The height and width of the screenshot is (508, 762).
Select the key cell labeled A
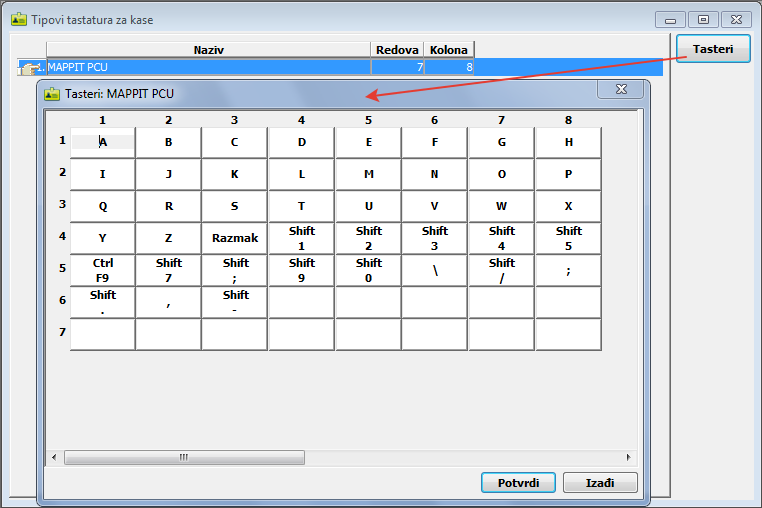103,142
